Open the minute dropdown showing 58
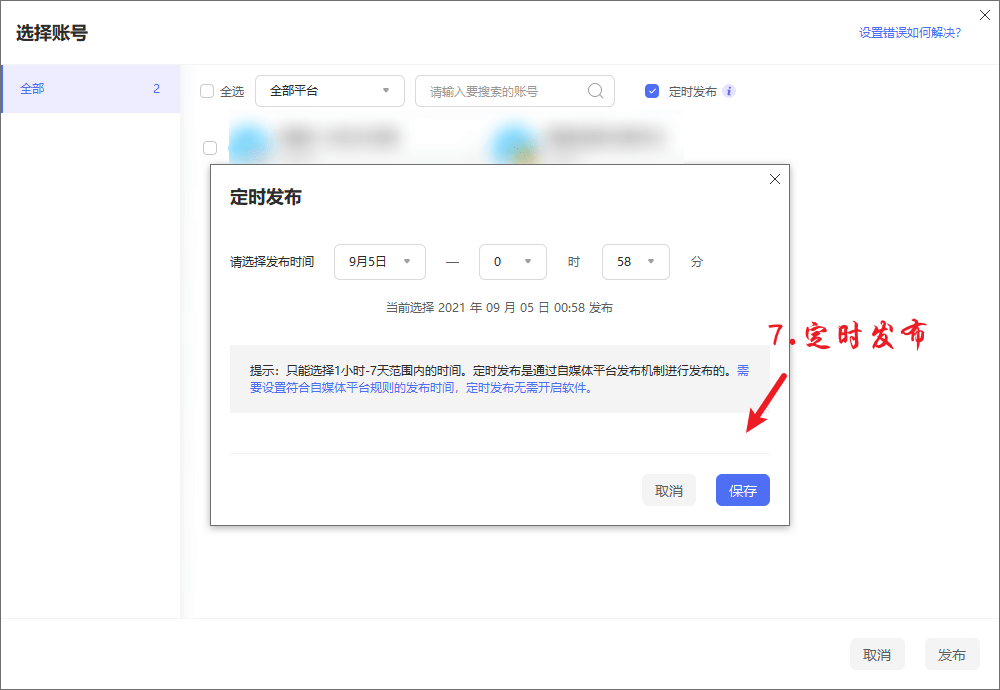The image size is (1000, 690). click(x=636, y=261)
